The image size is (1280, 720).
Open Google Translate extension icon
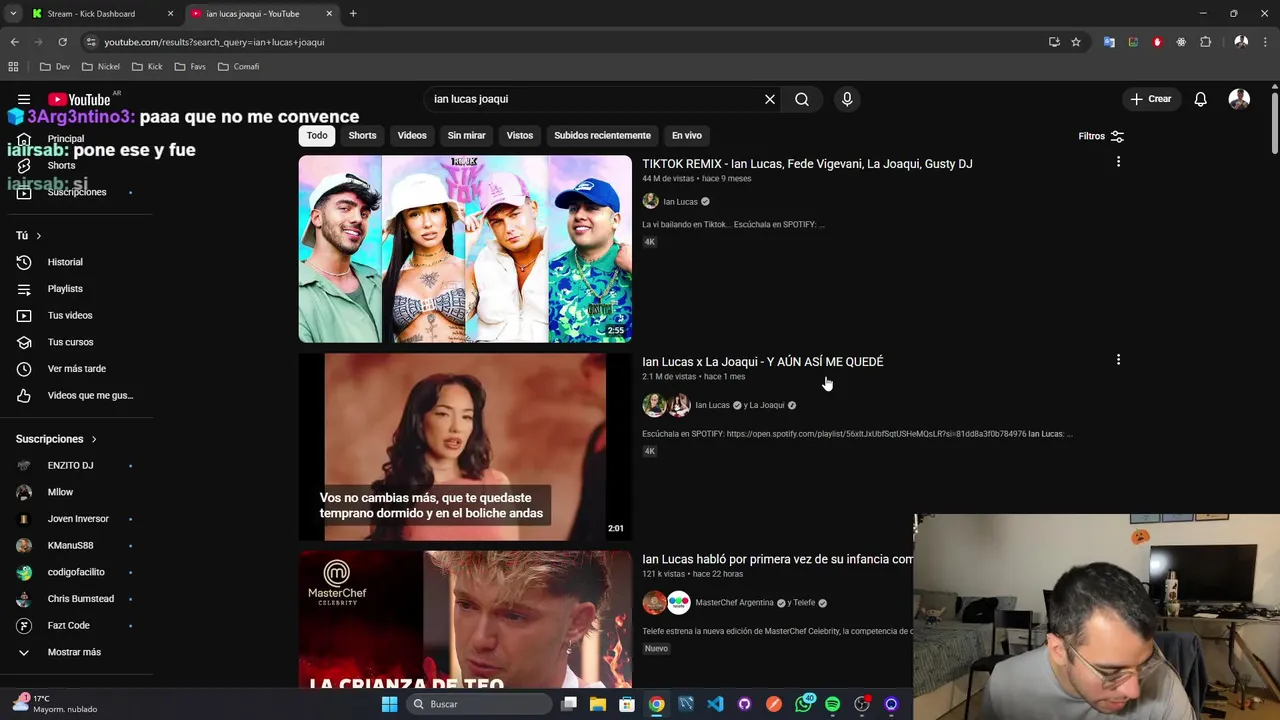(x=1109, y=42)
